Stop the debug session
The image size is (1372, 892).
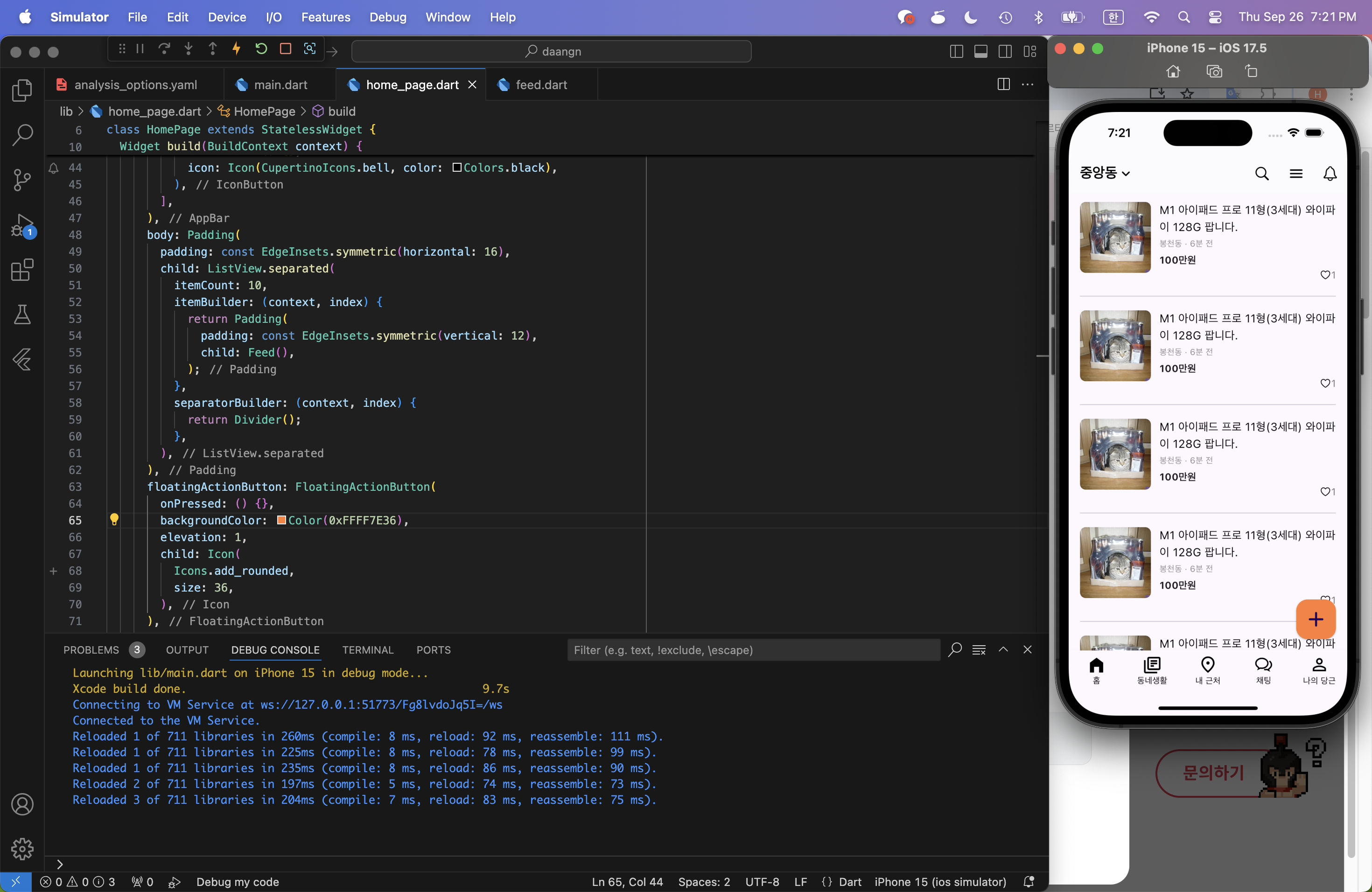click(285, 49)
